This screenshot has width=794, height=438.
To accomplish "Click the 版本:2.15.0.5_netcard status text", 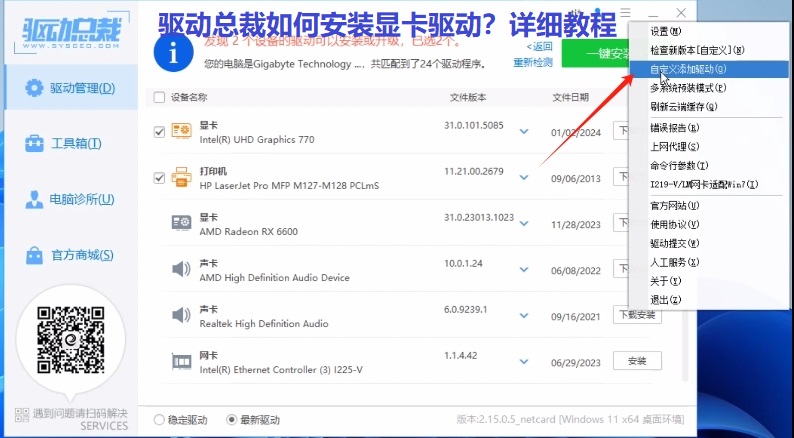I will coord(570,420).
